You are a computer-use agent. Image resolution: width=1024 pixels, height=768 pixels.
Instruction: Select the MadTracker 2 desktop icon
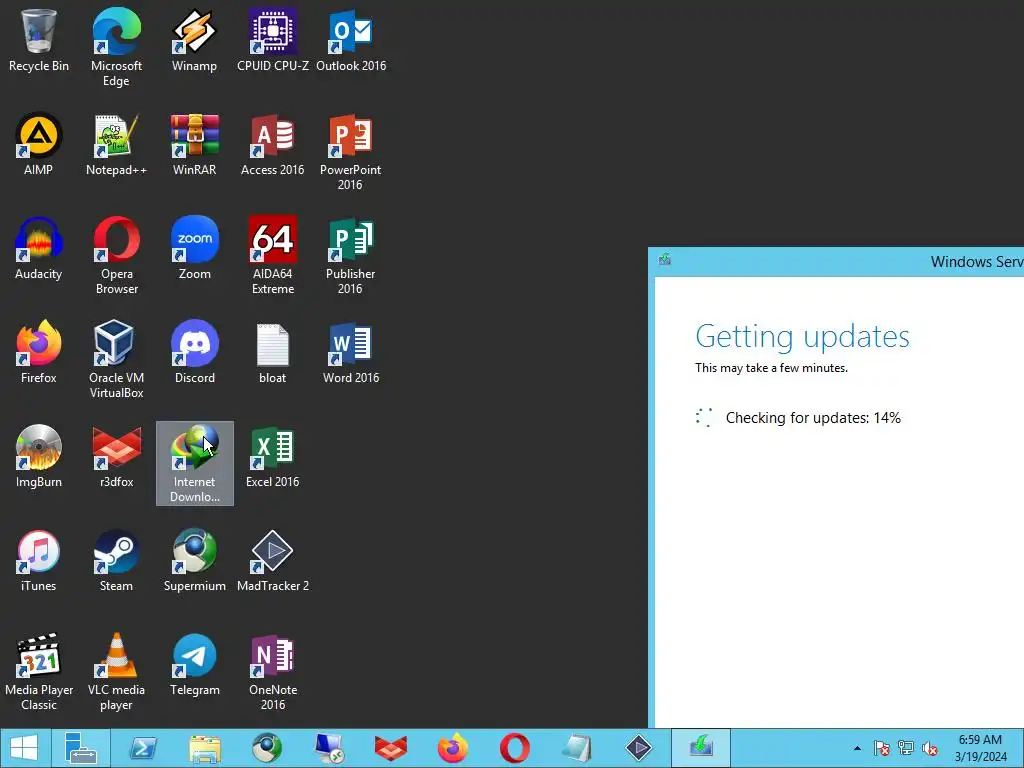click(x=273, y=560)
